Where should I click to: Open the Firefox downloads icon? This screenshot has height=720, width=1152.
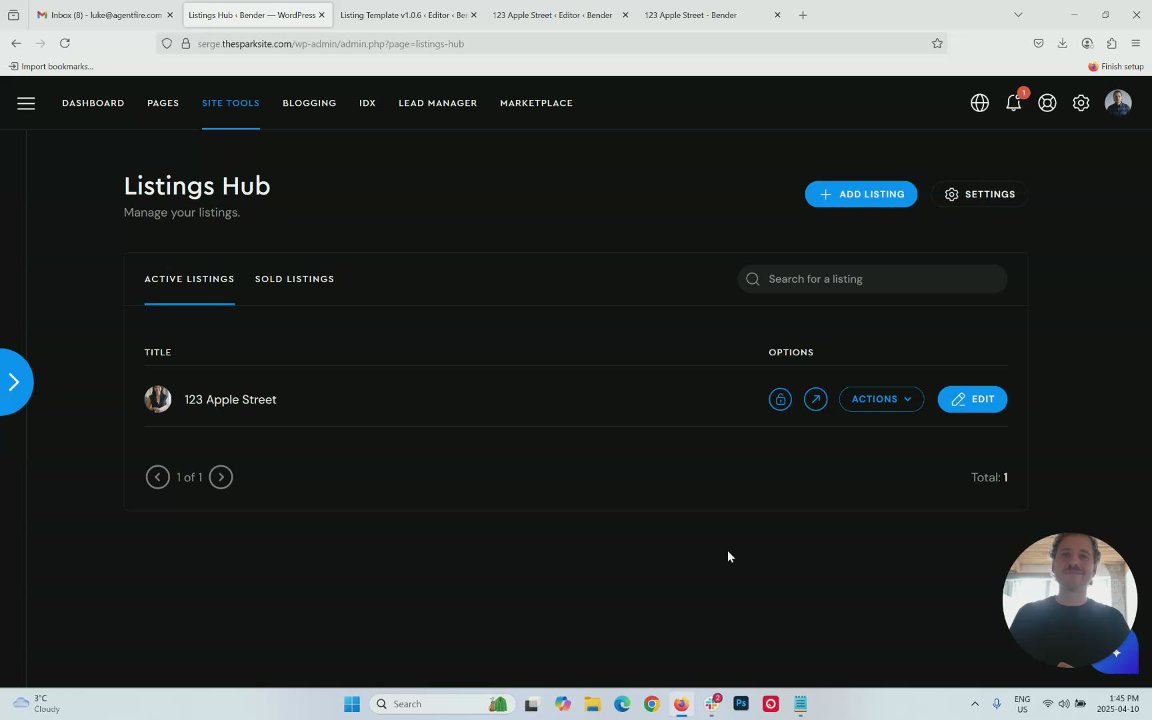pos(1062,43)
